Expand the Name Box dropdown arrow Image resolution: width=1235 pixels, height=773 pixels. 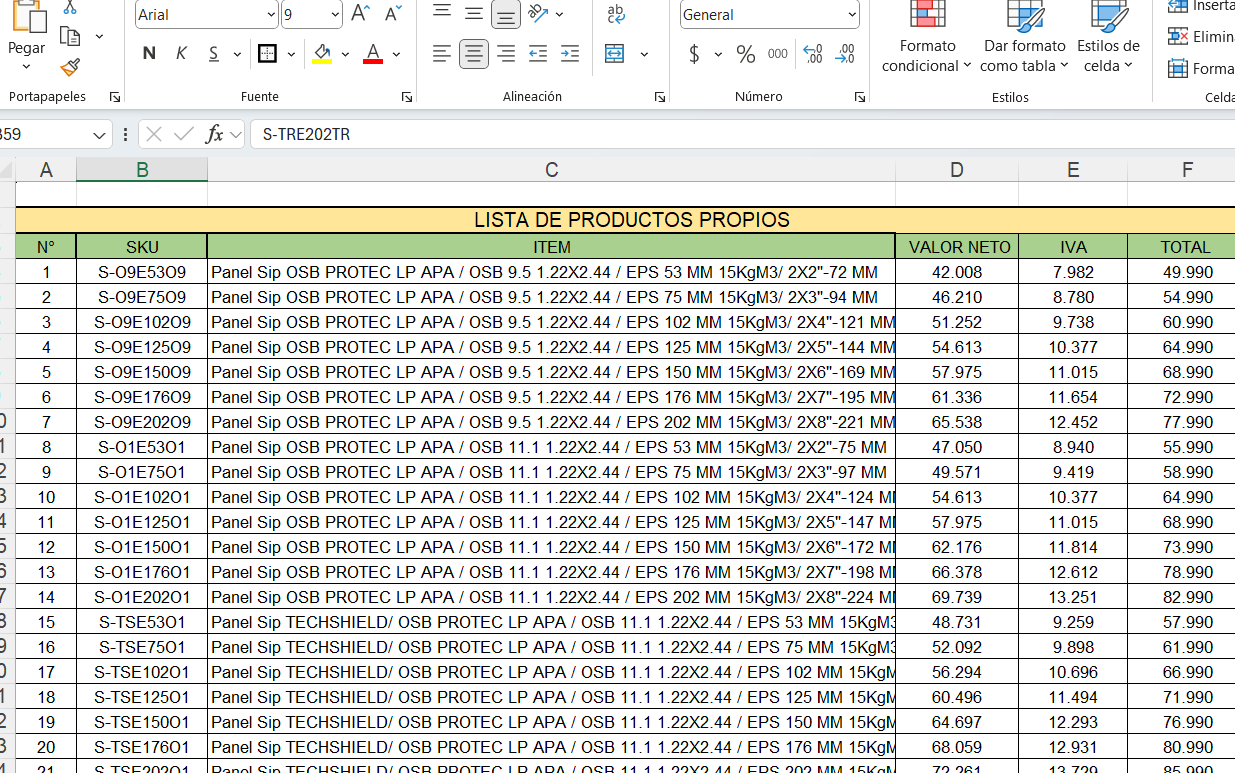100,134
